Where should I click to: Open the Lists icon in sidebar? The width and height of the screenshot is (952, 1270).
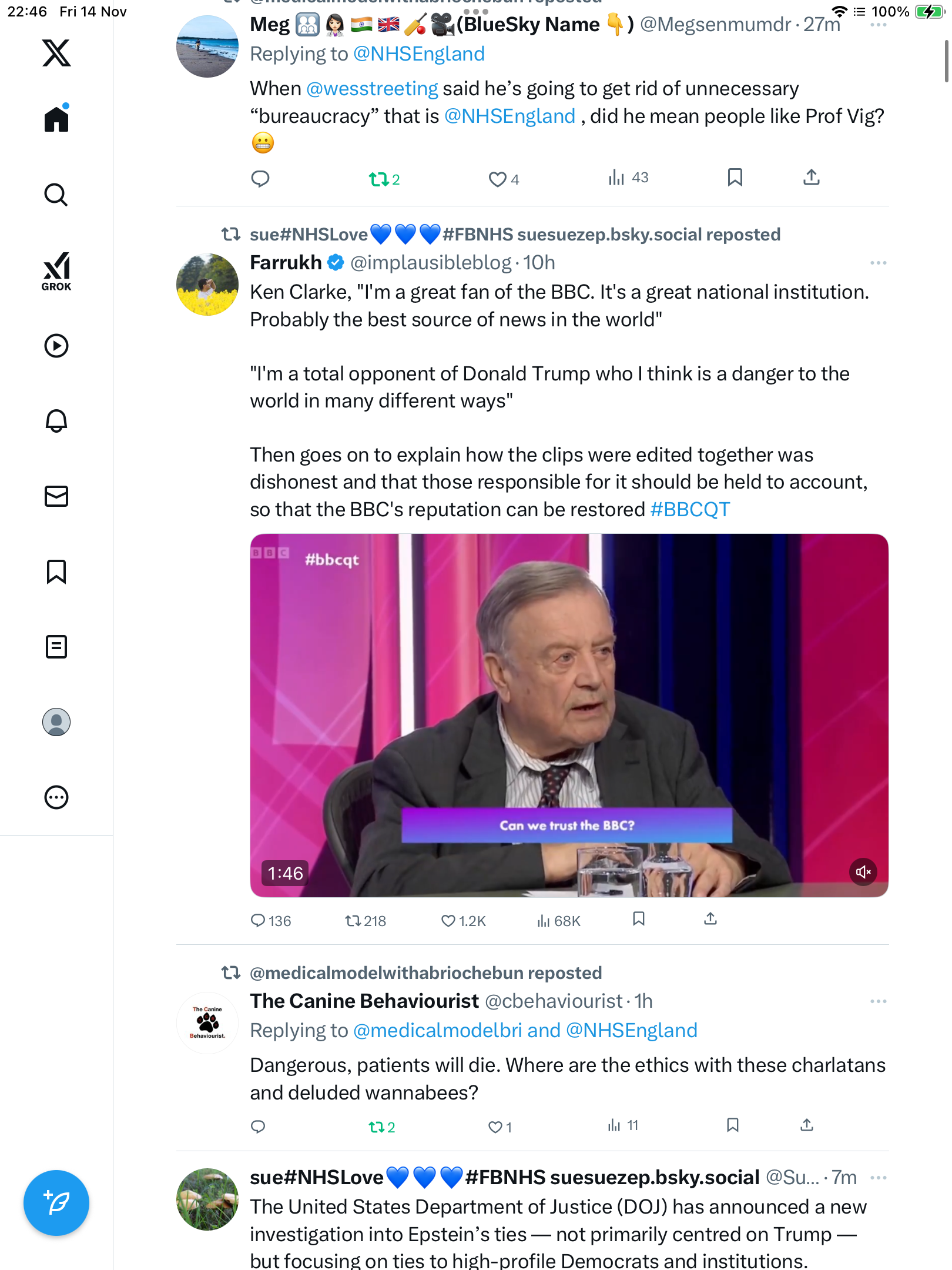pos(56,647)
